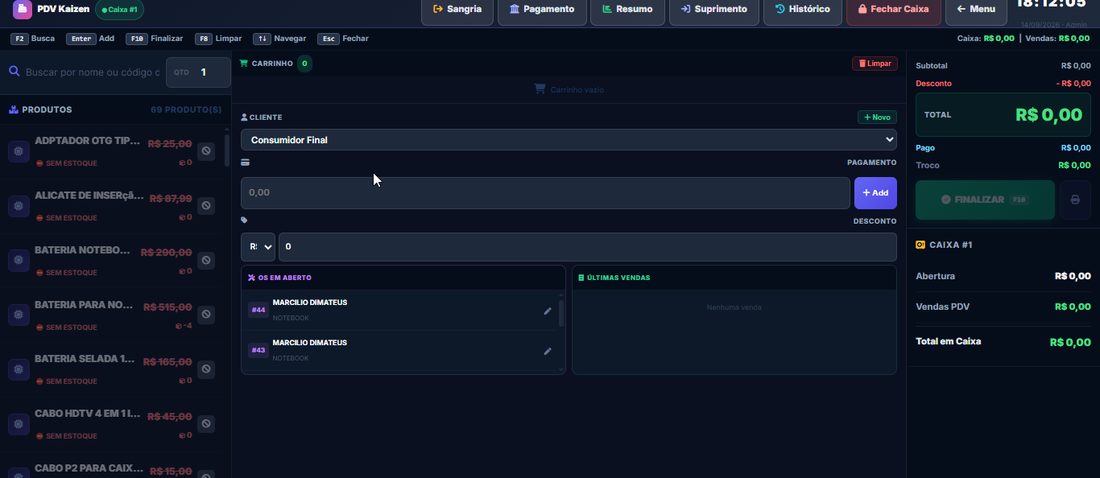
Task: Click the payment card icon
Action: [245, 162]
